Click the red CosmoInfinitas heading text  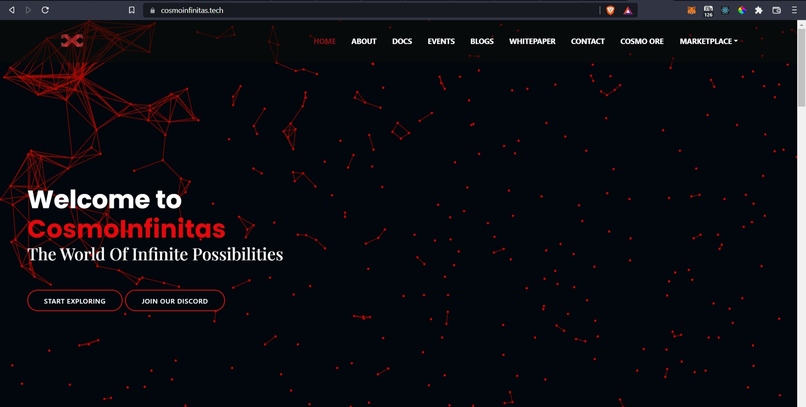click(126, 229)
